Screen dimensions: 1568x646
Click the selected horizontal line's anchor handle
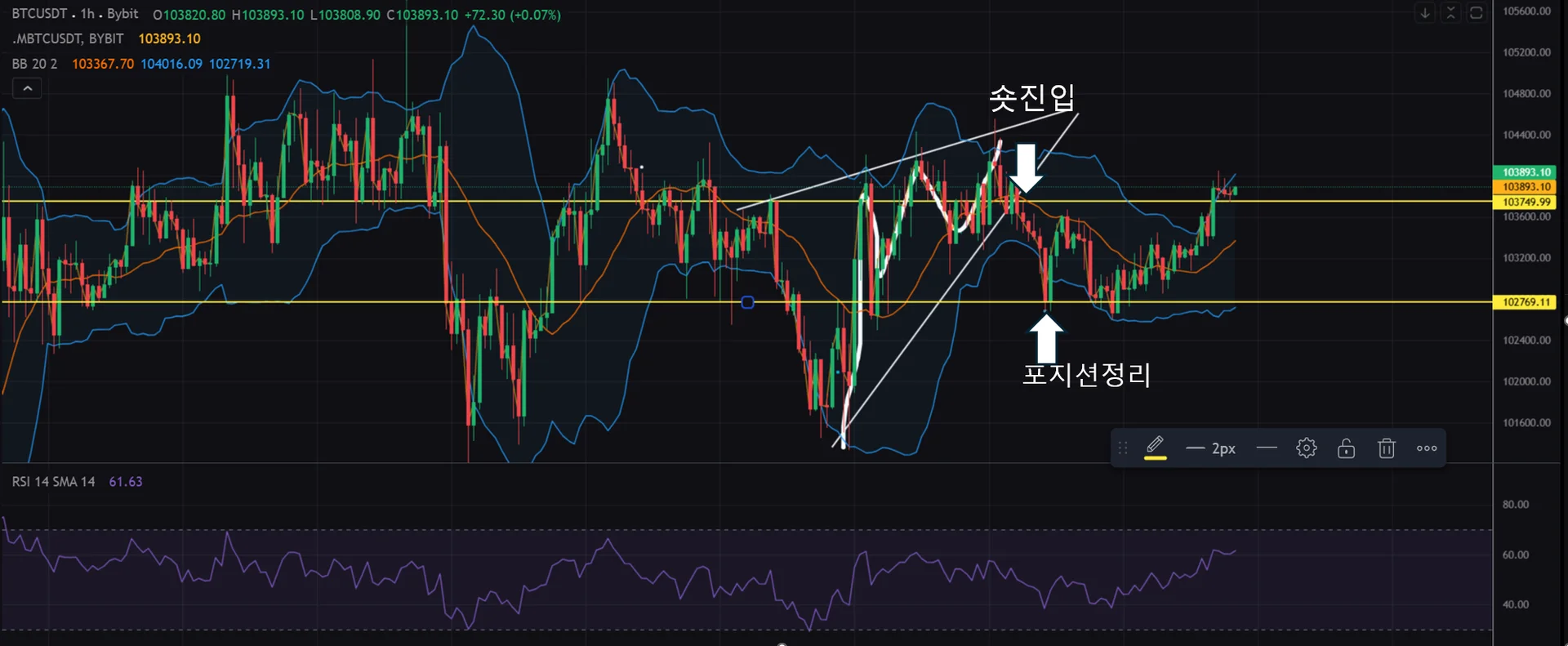[747, 302]
